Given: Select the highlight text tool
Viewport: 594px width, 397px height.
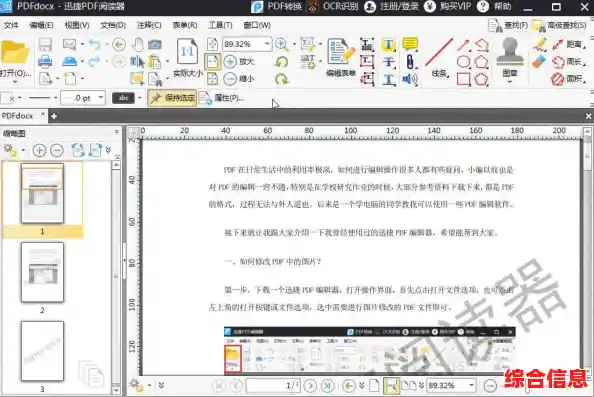Looking at the screenshot, I should [x=388, y=45].
